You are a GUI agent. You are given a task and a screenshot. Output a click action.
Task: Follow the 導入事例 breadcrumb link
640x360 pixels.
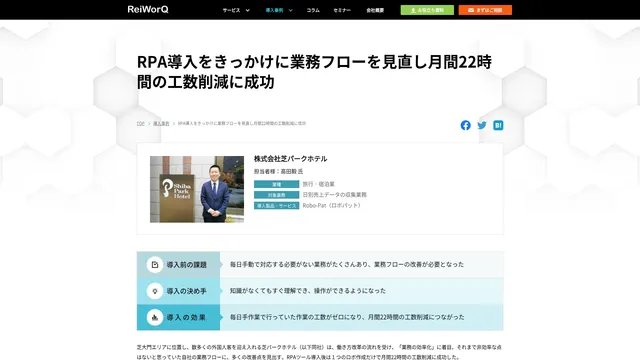(x=161, y=123)
